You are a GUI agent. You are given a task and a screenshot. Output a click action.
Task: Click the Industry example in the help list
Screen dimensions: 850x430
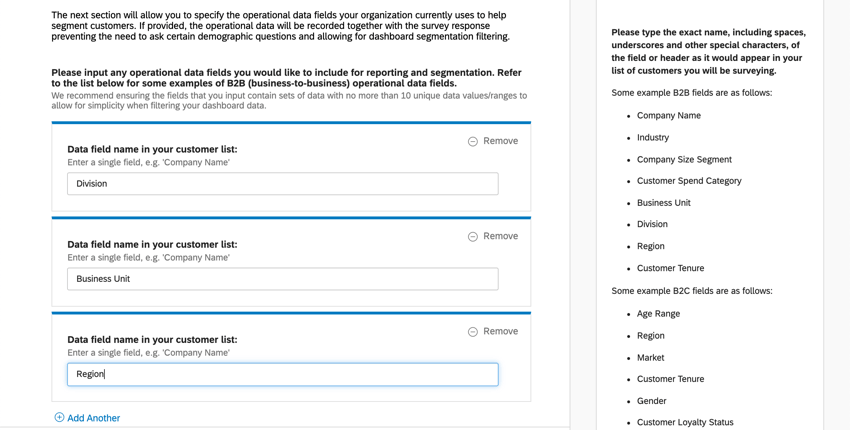pyautogui.click(x=653, y=138)
